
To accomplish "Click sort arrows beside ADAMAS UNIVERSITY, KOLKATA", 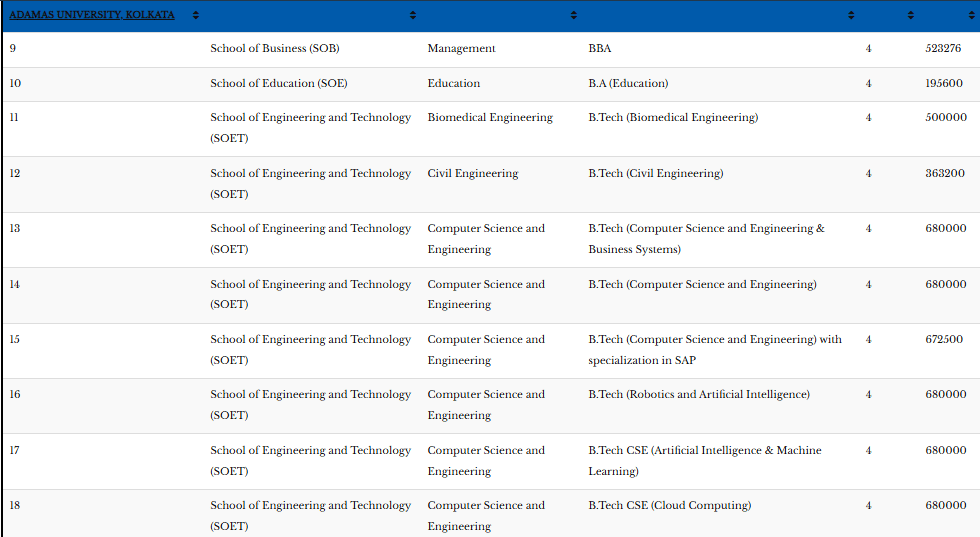I will [x=195, y=15].
